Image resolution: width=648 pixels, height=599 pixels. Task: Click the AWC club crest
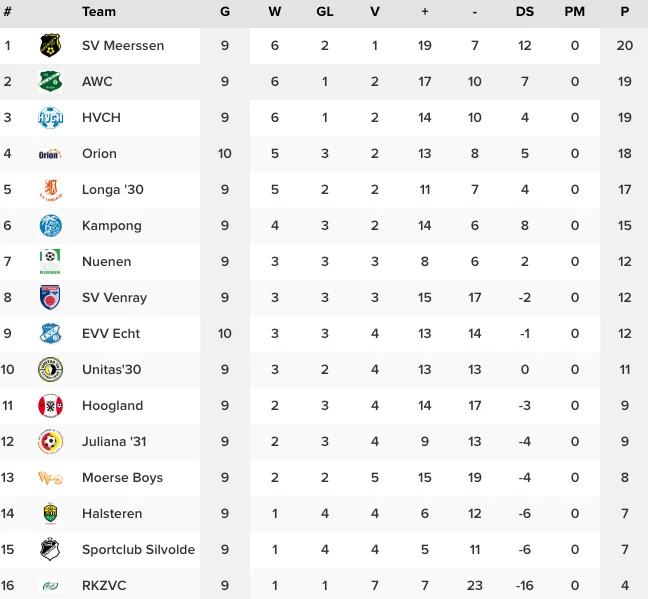50,81
